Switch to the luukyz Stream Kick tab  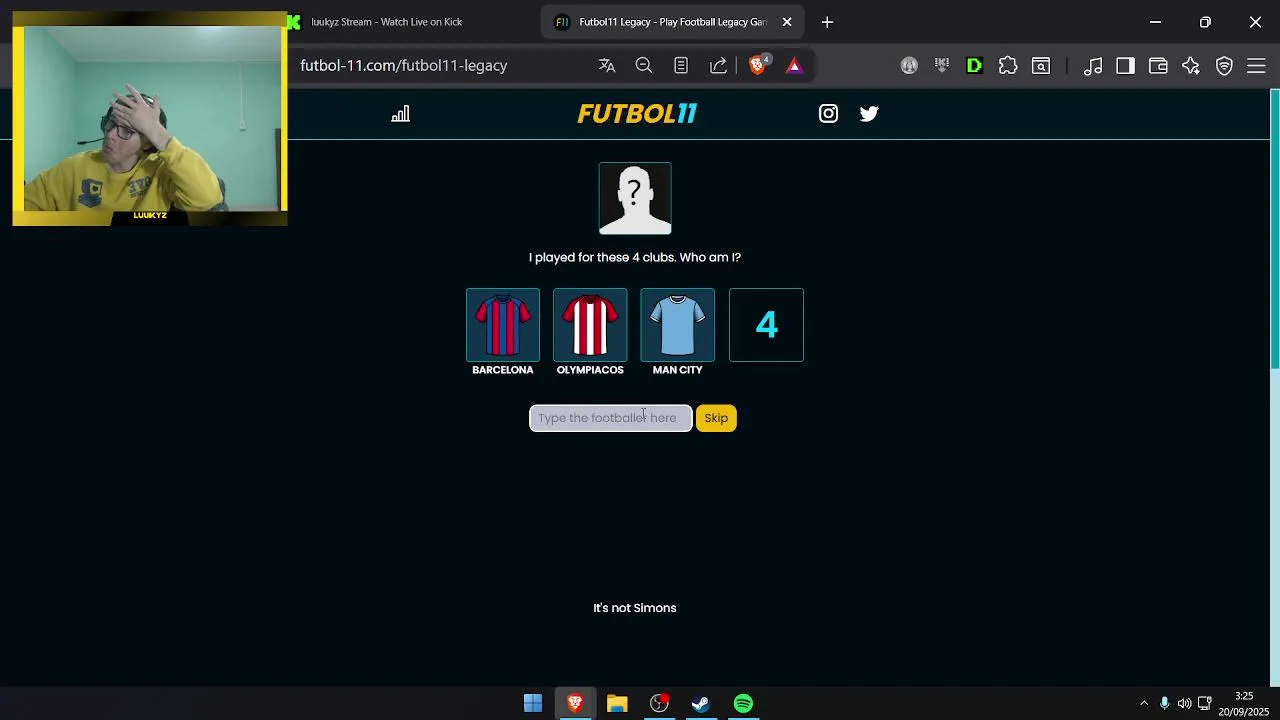pyautogui.click(x=386, y=22)
